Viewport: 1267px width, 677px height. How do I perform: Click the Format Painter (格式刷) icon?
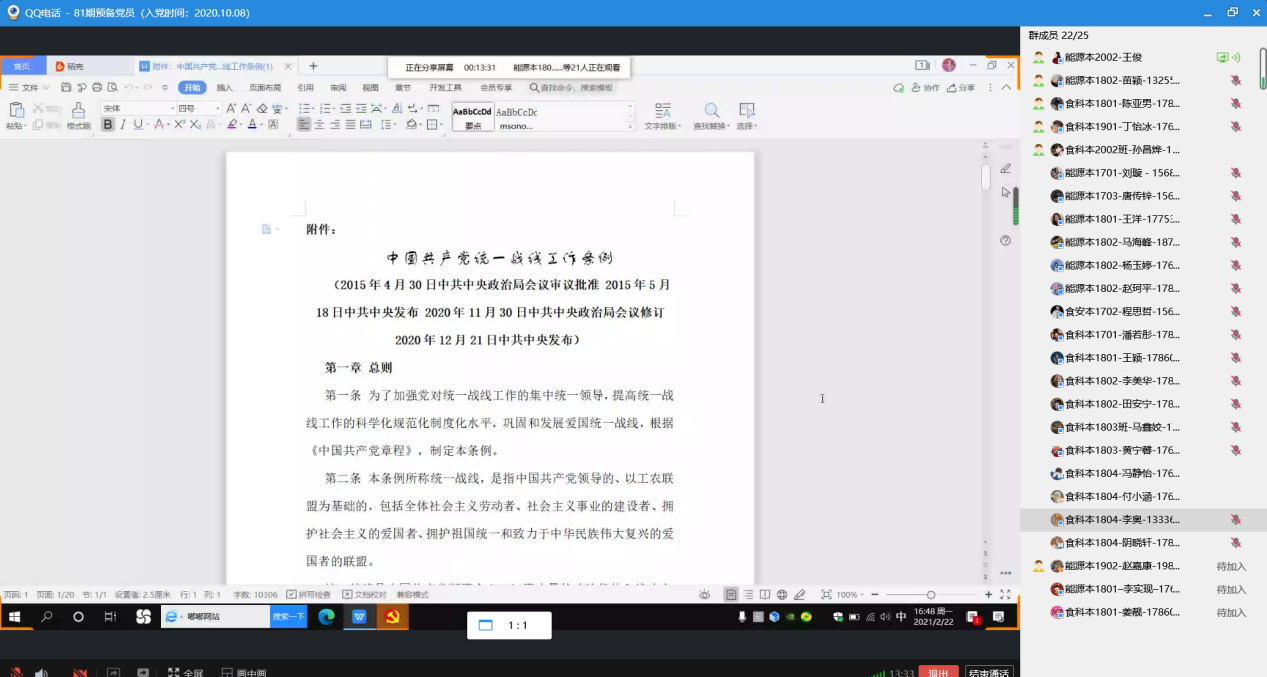[78, 110]
